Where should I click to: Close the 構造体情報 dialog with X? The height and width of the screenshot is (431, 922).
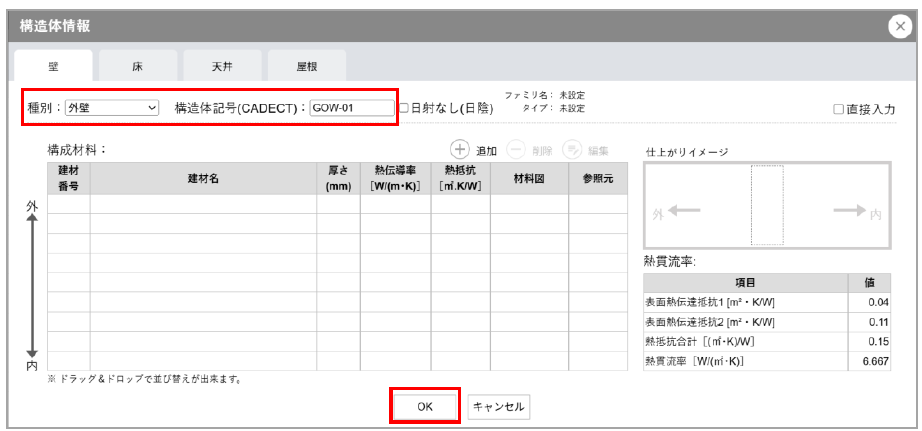[x=898, y=27]
